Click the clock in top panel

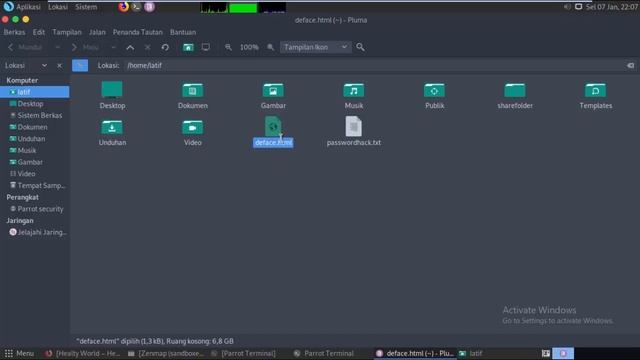612,7
